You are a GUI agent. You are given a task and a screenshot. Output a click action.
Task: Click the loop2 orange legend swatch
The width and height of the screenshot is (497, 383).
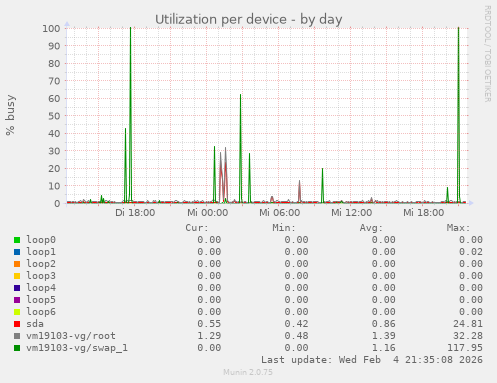pos(17,264)
